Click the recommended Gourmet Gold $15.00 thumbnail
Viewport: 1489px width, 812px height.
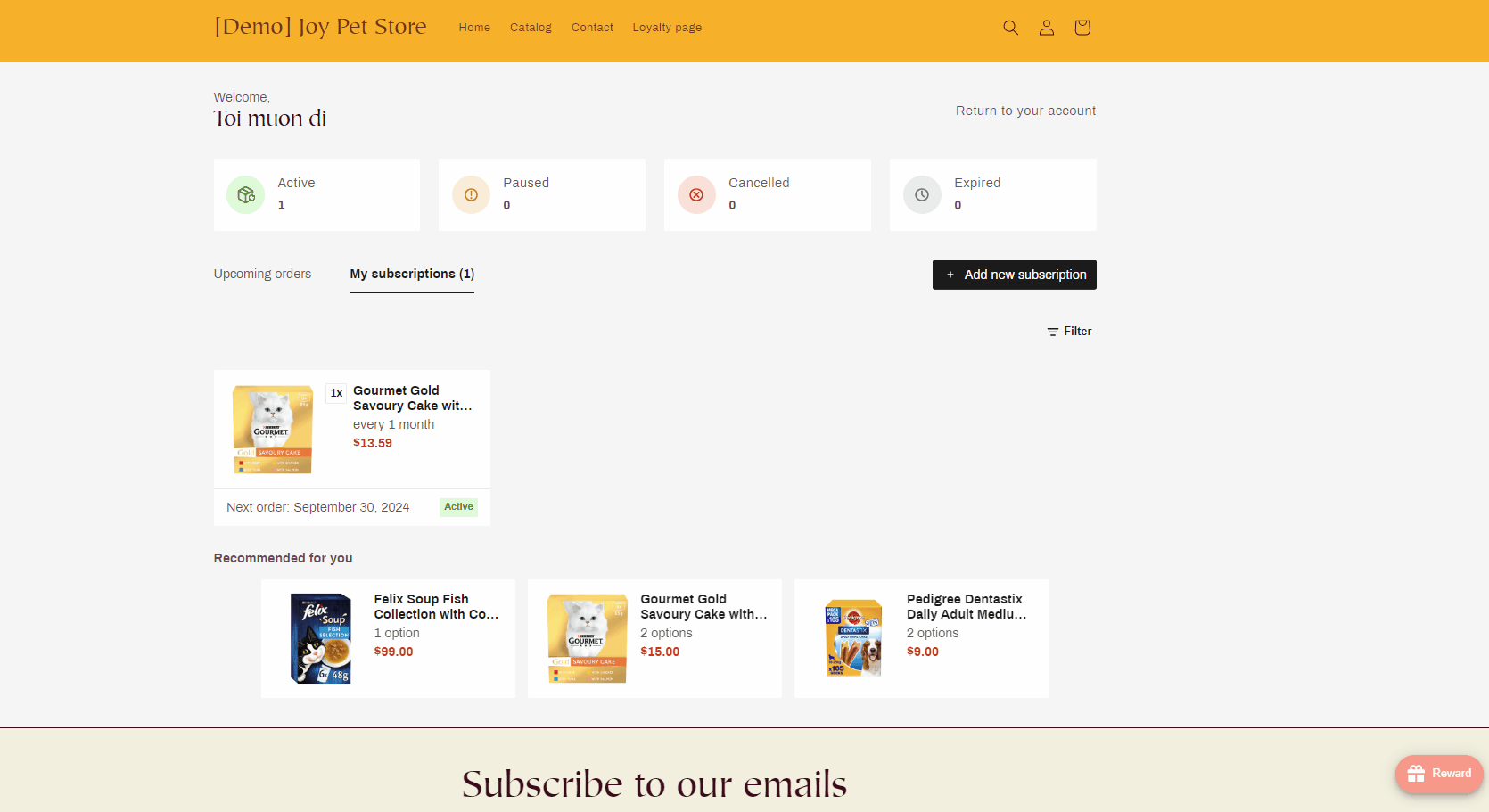[x=587, y=638]
